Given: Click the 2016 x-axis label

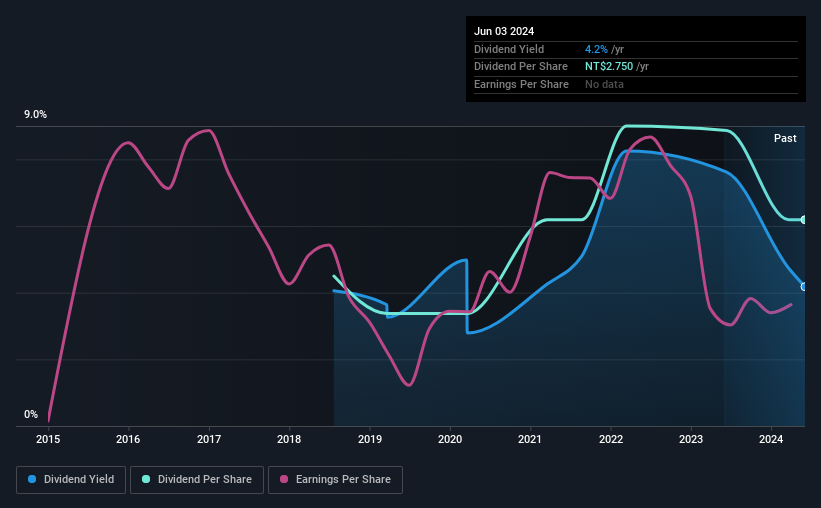Looking at the screenshot, I should click(x=128, y=439).
